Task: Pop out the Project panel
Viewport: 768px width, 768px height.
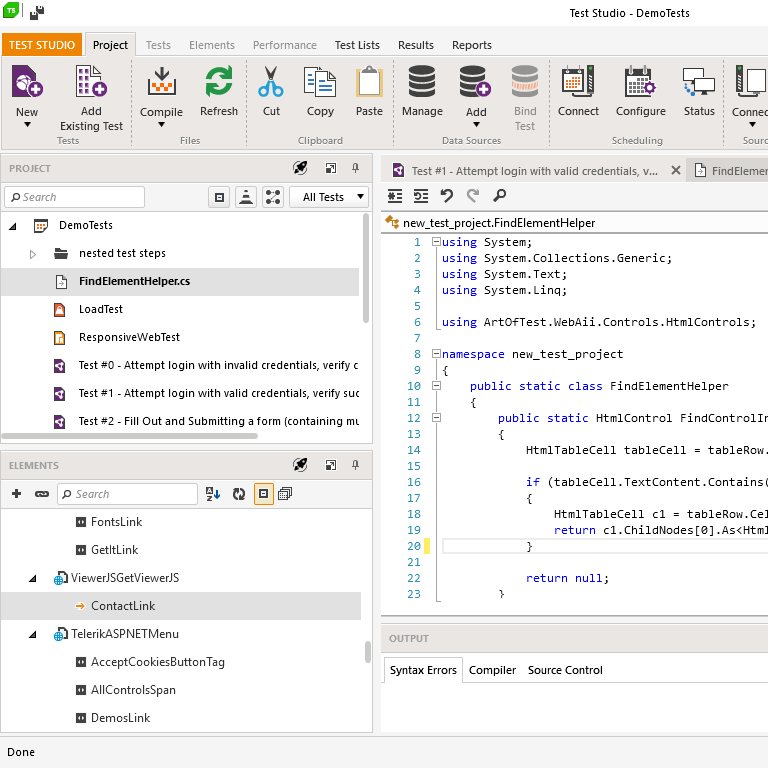Action: coord(331,168)
